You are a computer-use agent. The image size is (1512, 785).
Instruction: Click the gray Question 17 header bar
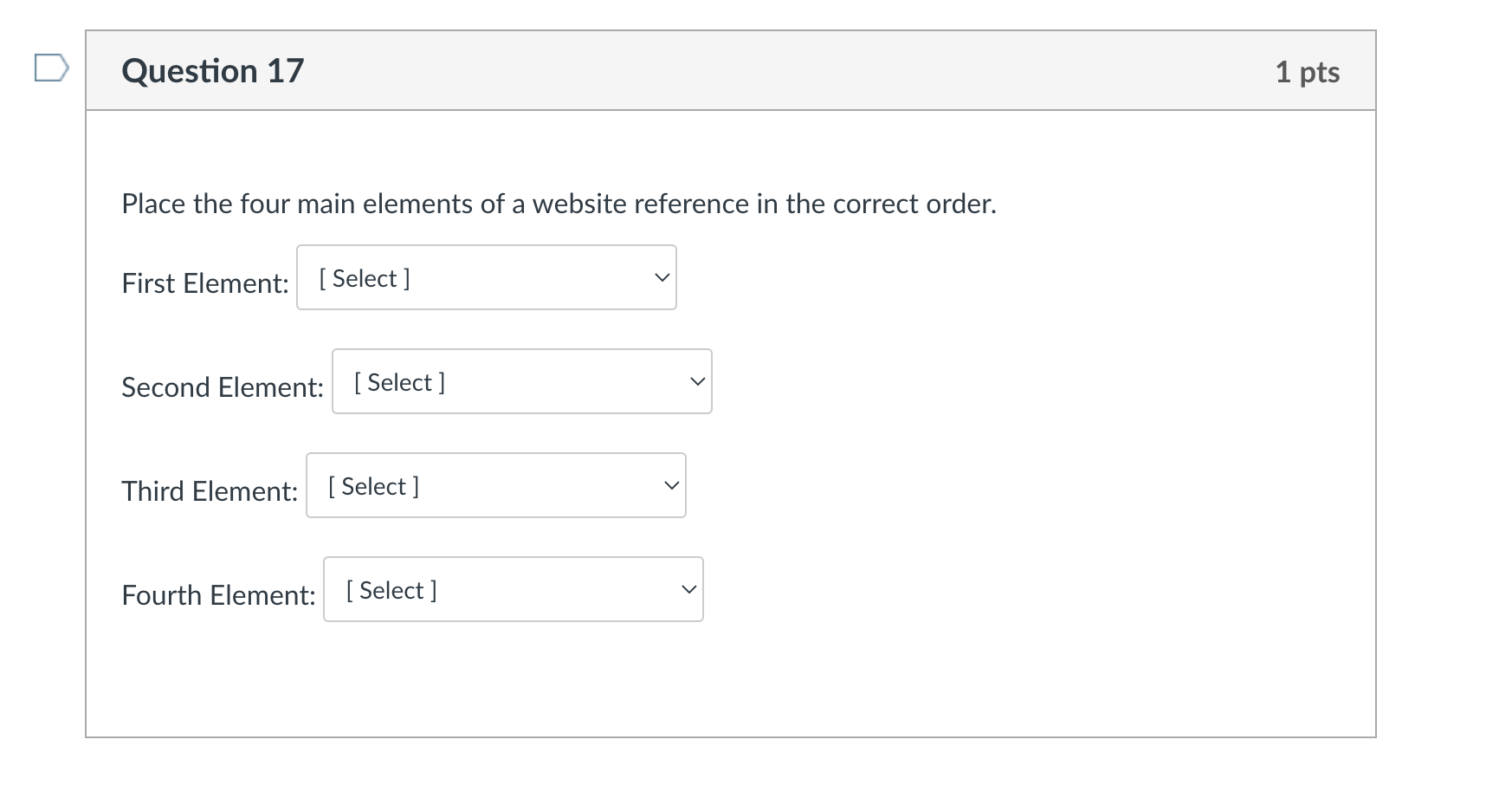731,71
